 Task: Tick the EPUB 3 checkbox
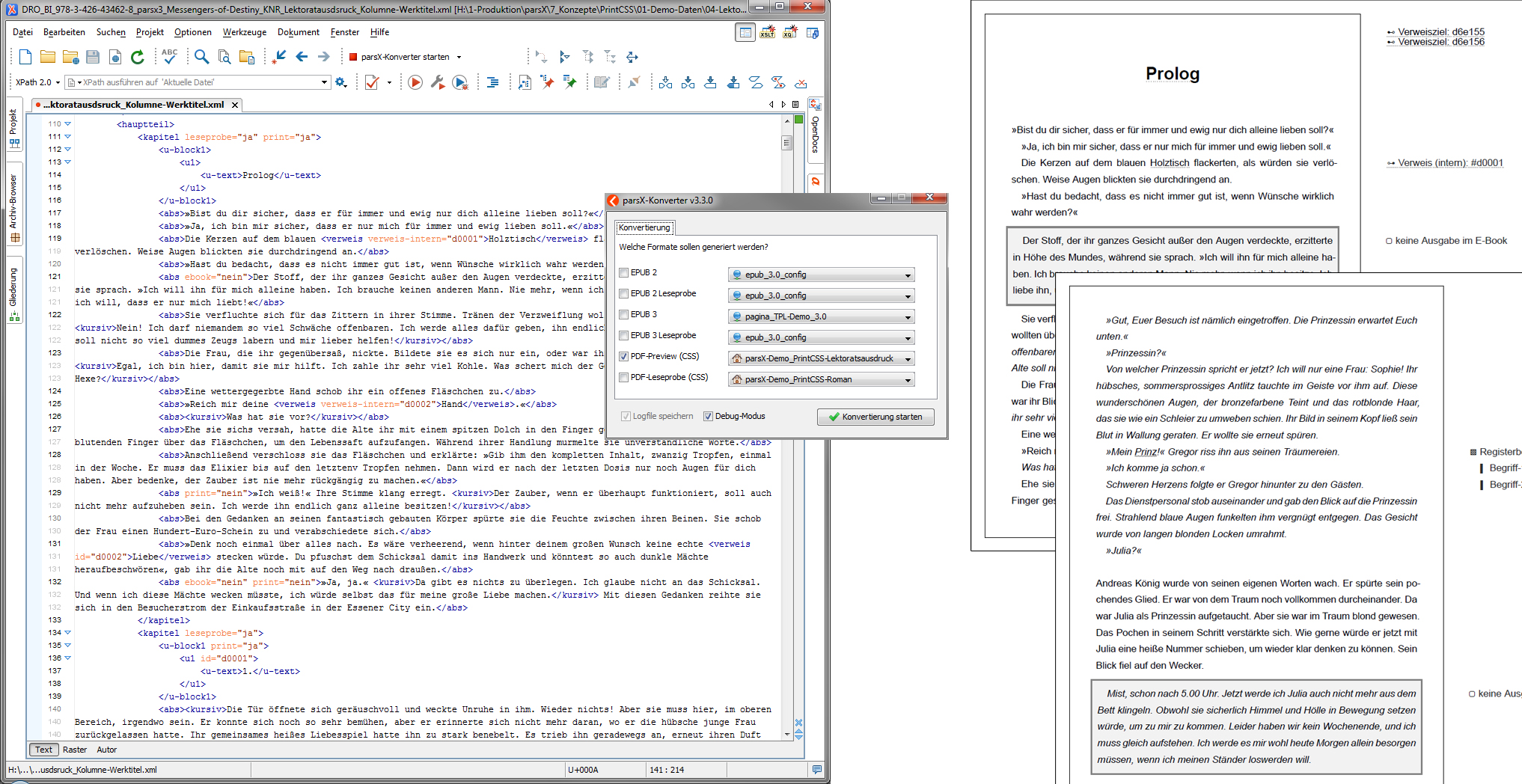tap(623, 315)
